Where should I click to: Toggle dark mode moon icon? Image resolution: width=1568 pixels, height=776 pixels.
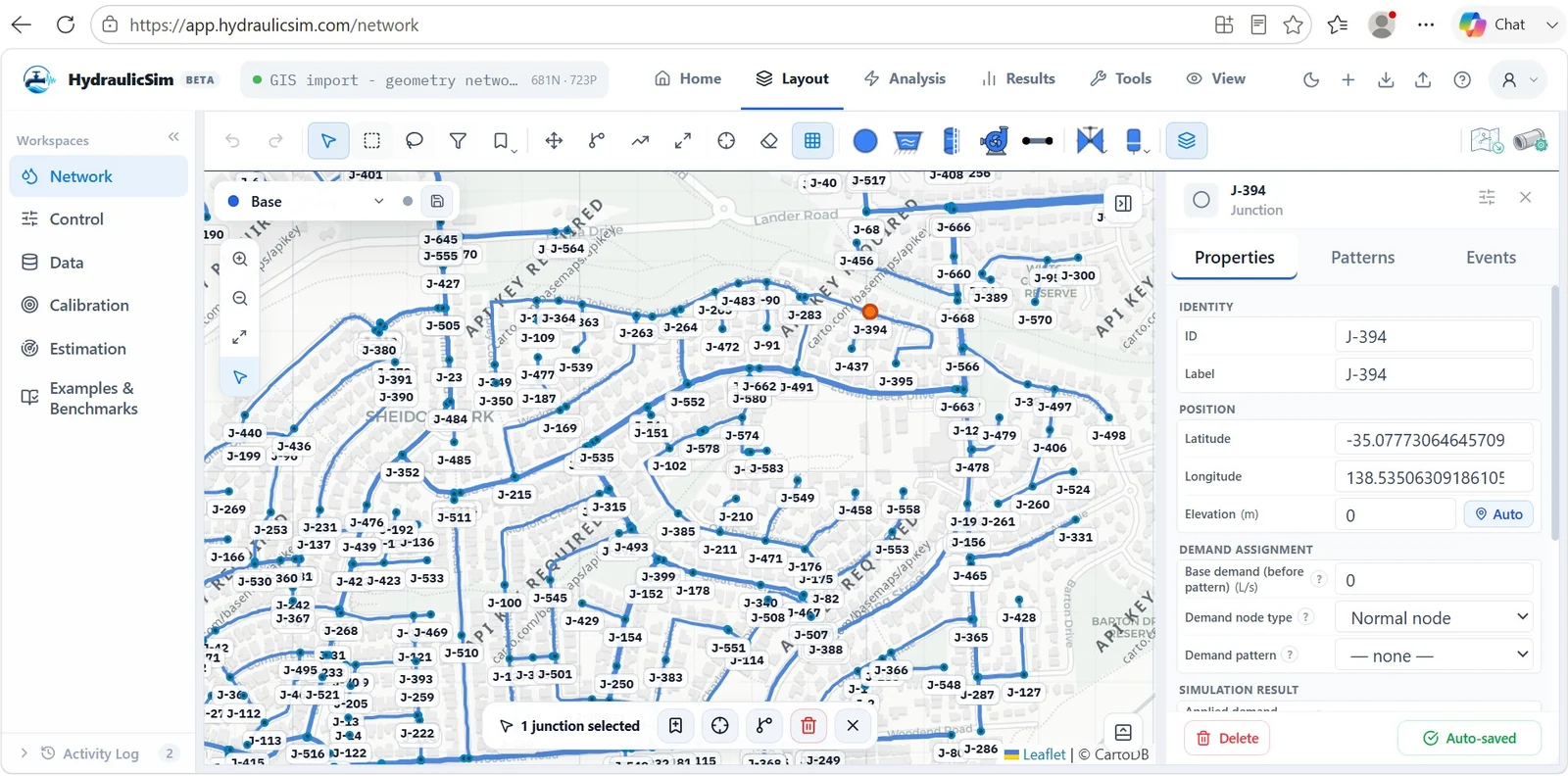coord(1311,80)
